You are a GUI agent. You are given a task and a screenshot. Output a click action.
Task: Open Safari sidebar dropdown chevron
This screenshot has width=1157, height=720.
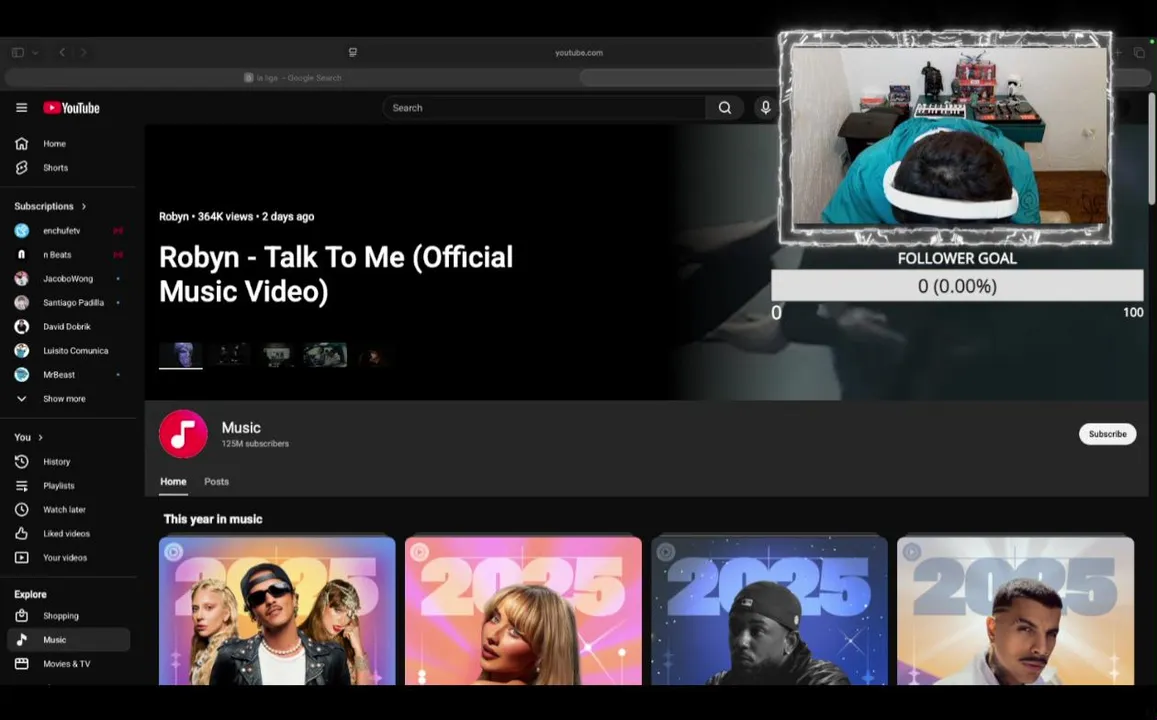(x=35, y=52)
